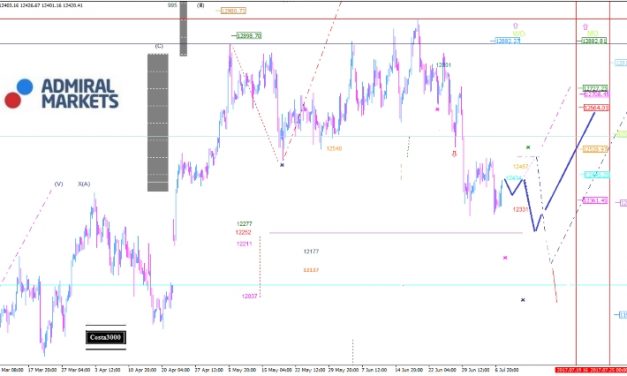The height and width of the screenshot is (376, 627).
Task: Select the orange 12457 price label
Action: (x=521, y=166)
